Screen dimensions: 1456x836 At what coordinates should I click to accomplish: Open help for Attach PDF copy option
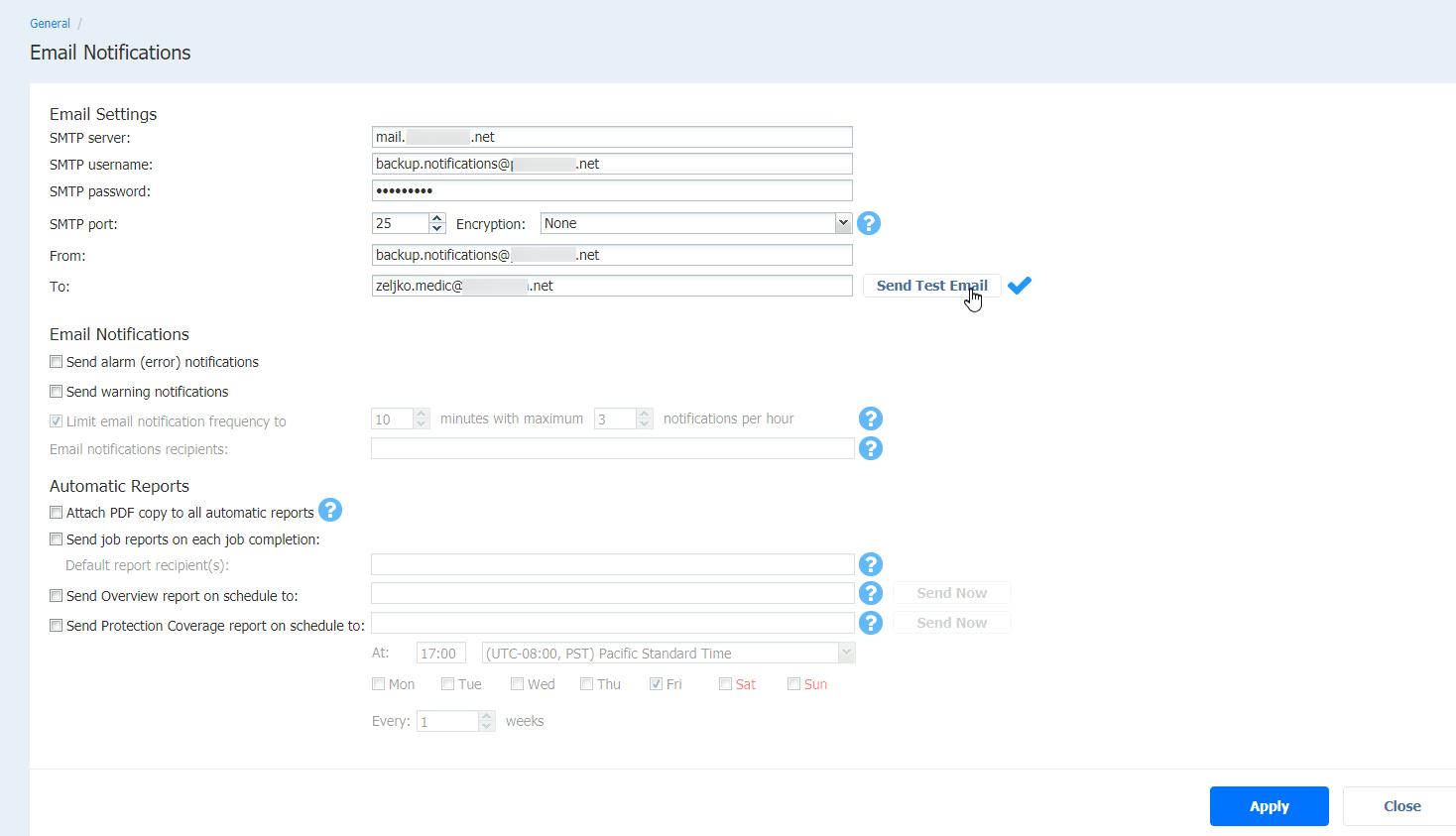(330, 510)
